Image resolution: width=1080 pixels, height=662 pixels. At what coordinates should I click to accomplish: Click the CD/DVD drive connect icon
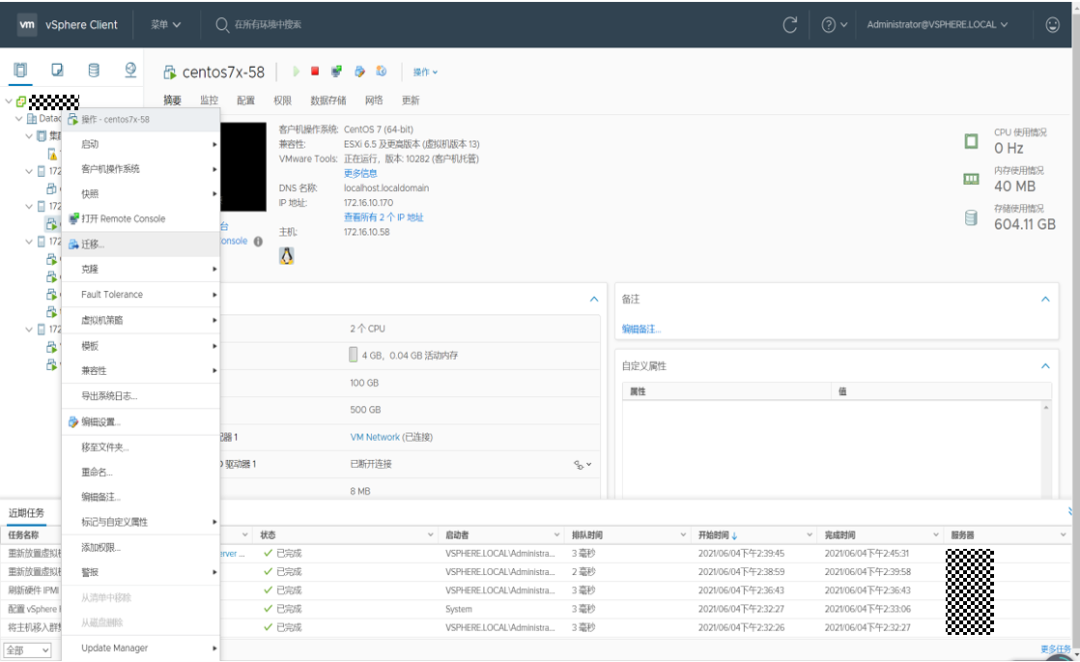click(x=579, y=465)
